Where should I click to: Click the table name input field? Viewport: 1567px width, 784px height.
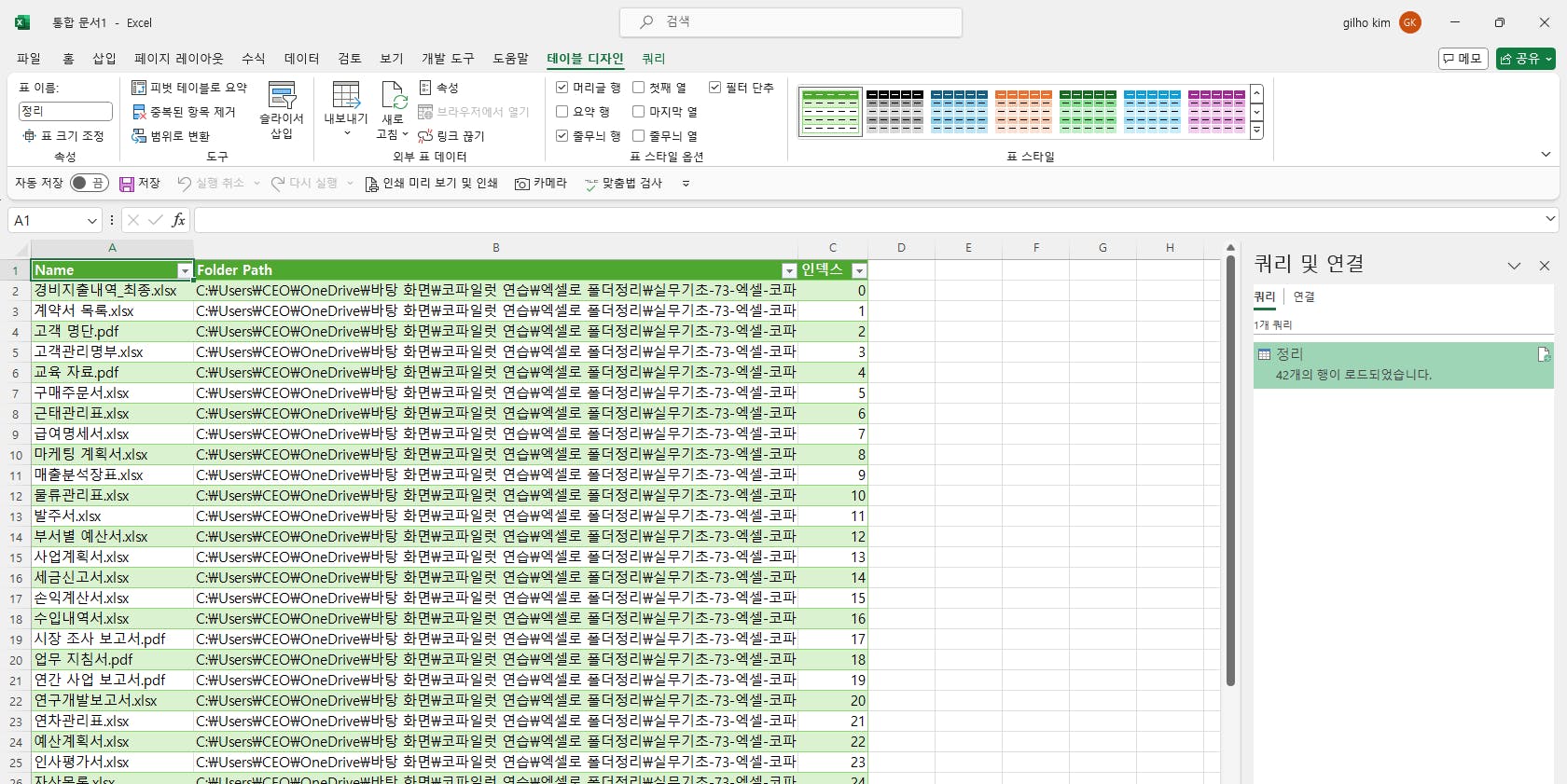65,111
